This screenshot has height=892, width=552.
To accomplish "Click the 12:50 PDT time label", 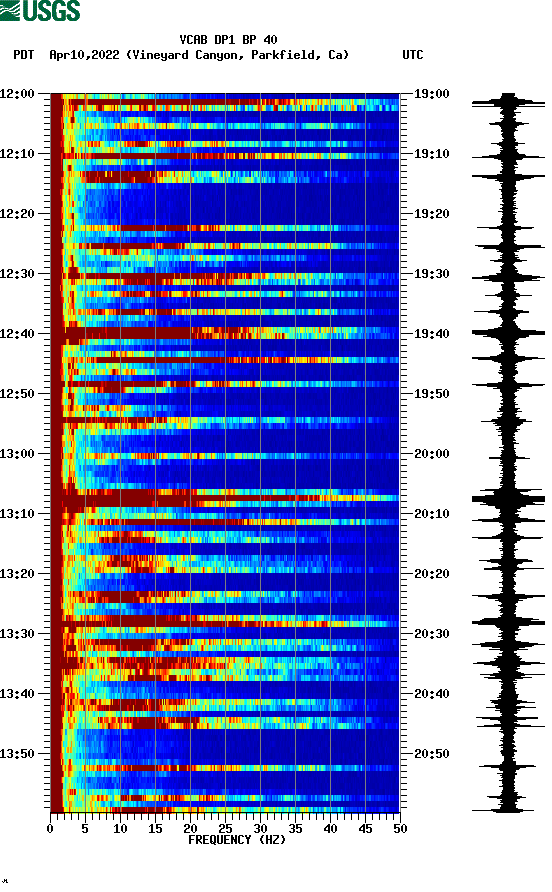I will tap(17, 394).
